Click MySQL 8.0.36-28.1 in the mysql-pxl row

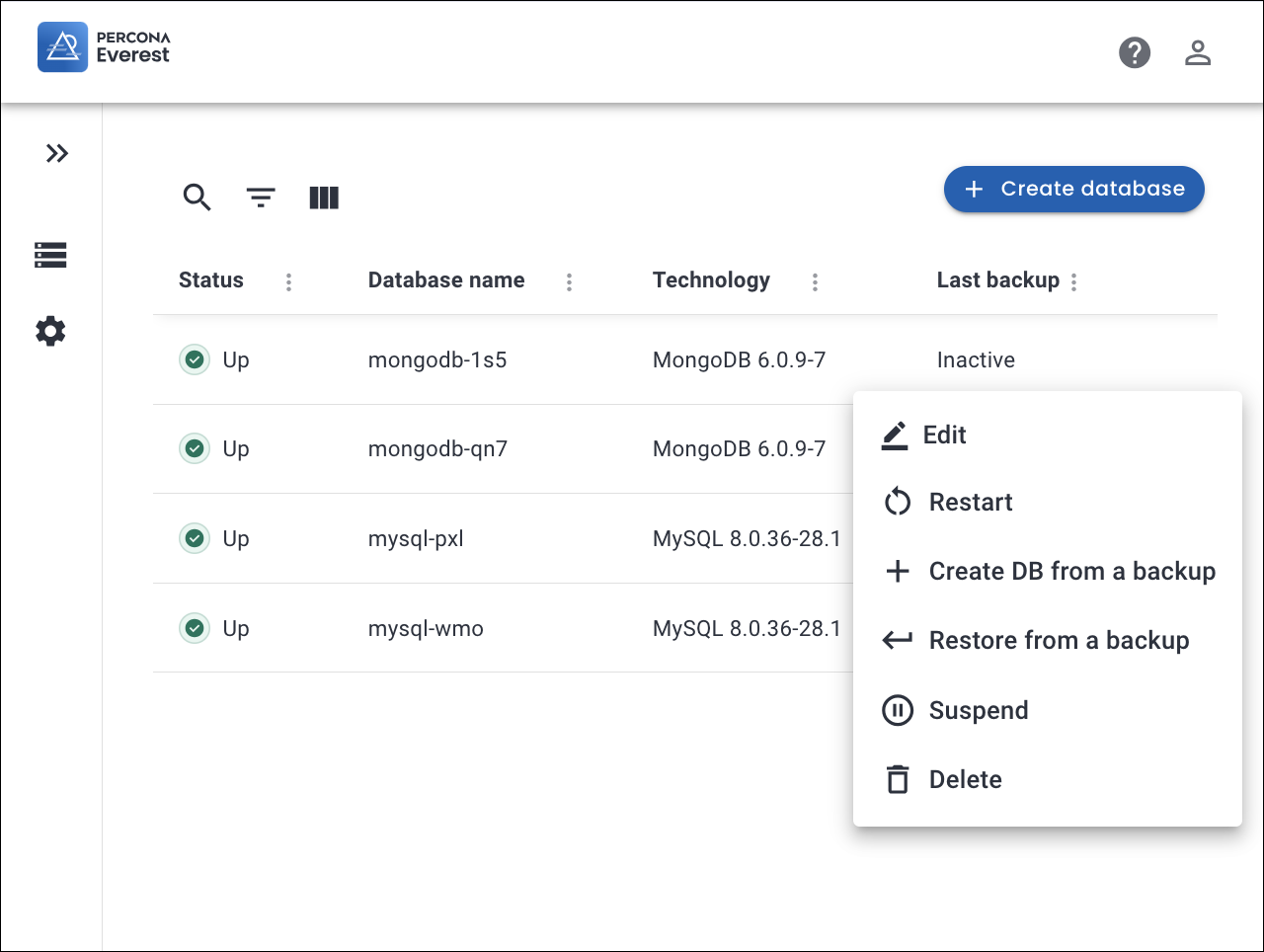(x=747, y=539)
